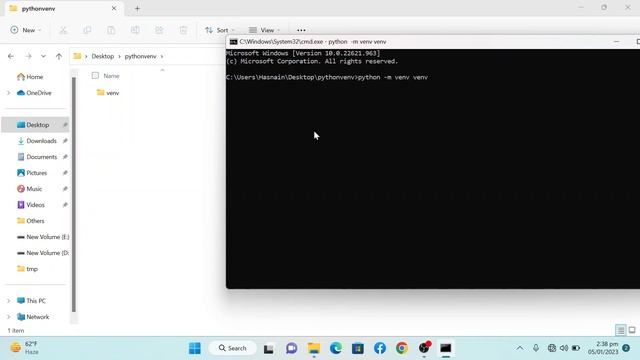The image size is (640, 360).
Task: Open Downloads in the navigation pane
Action: coord(37,141)
